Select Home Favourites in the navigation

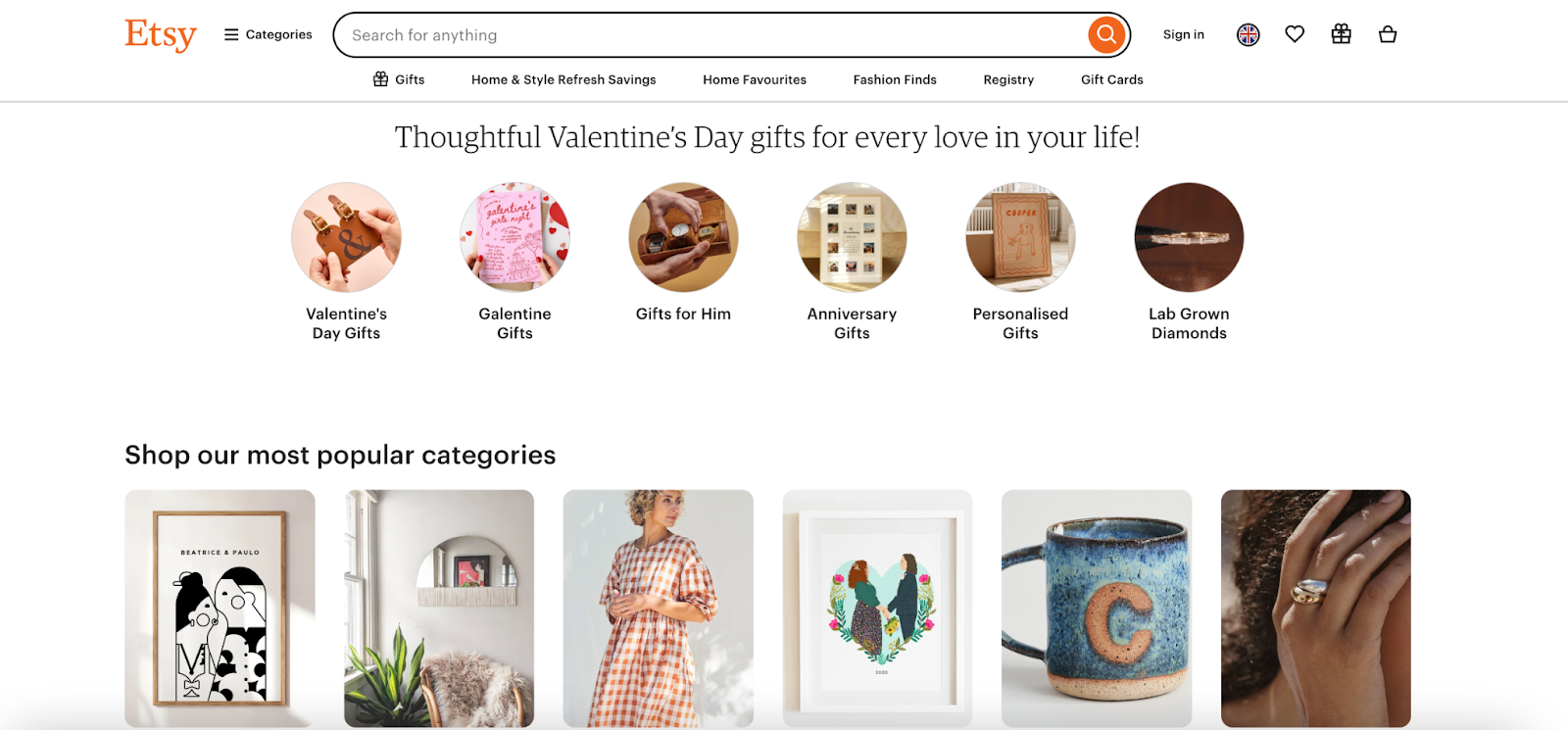[754, 79]
